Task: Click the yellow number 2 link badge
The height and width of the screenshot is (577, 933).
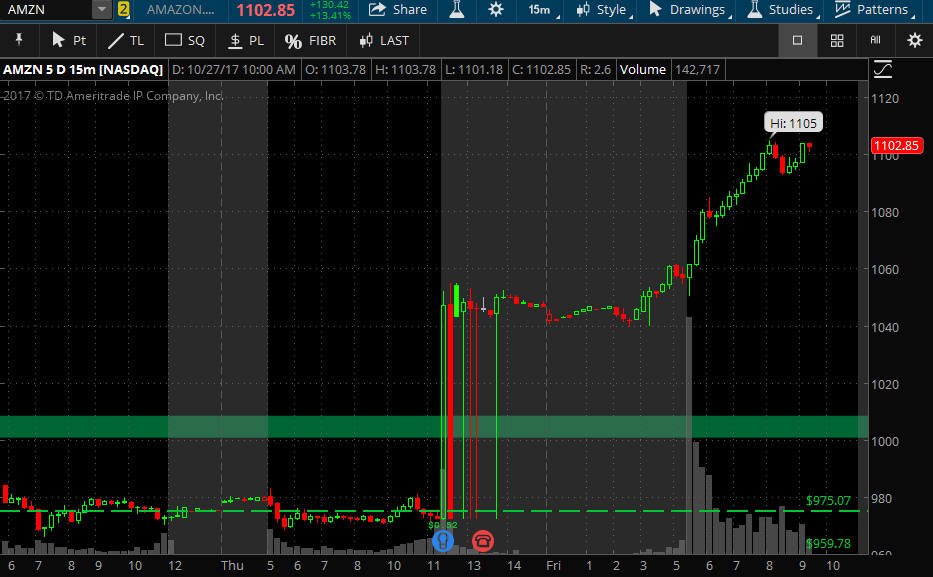Action: pos(123,10)
